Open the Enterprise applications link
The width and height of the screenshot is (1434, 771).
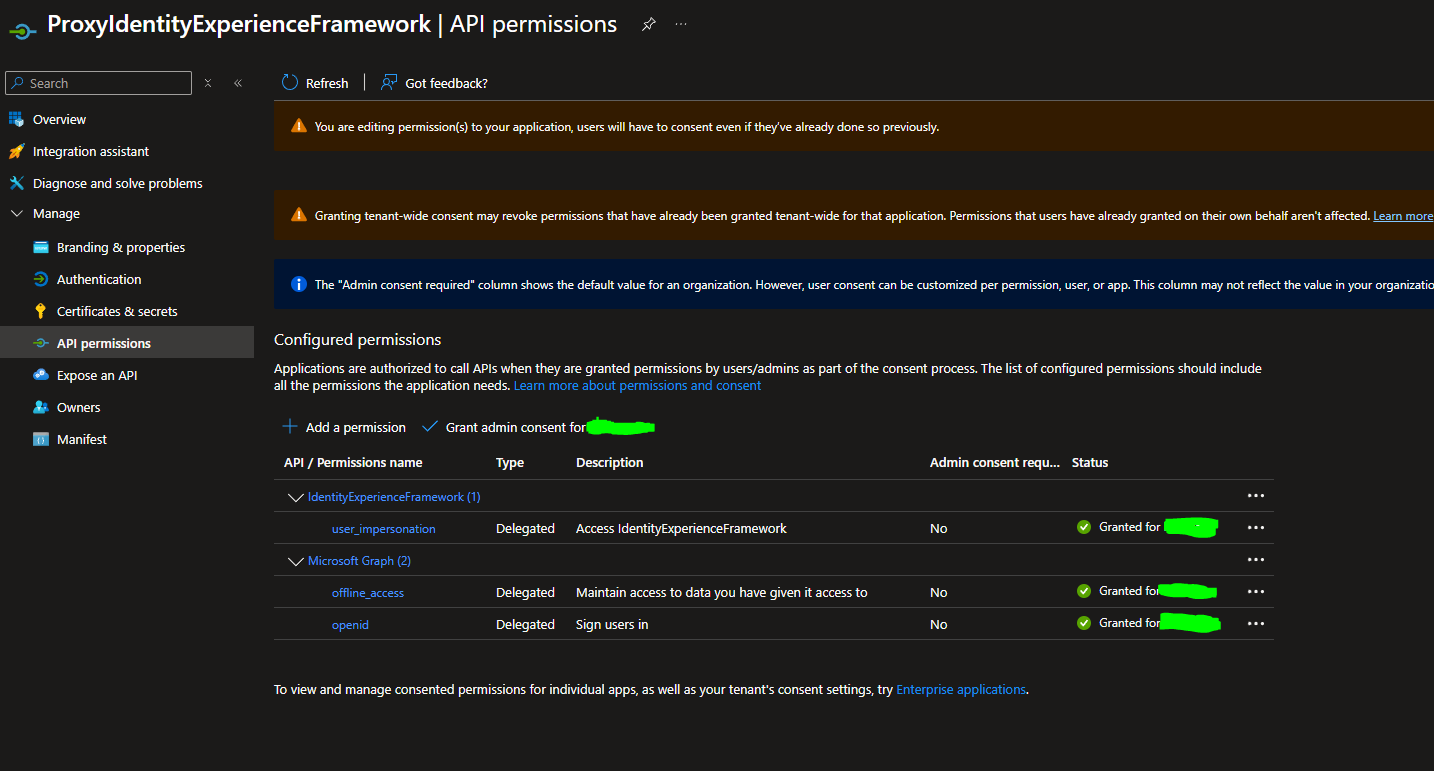click(961, 689)
